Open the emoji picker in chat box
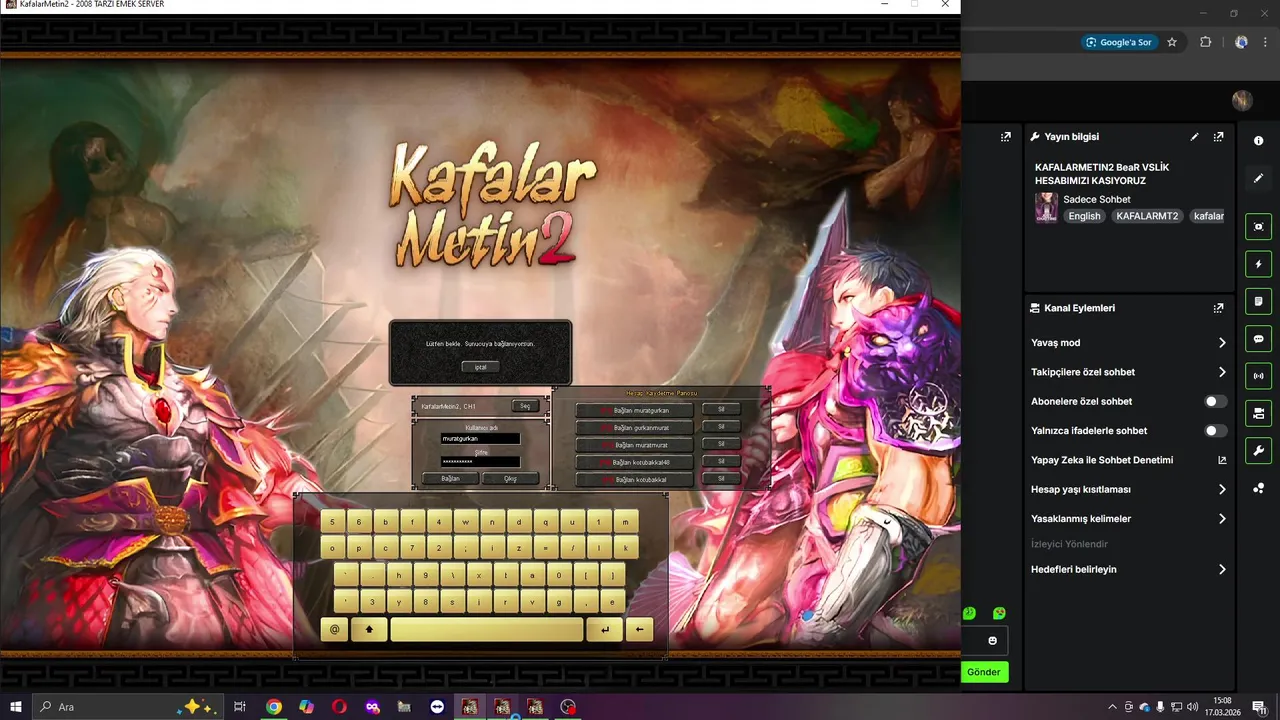Screen dimensions: 1280x720 point(993,641)
